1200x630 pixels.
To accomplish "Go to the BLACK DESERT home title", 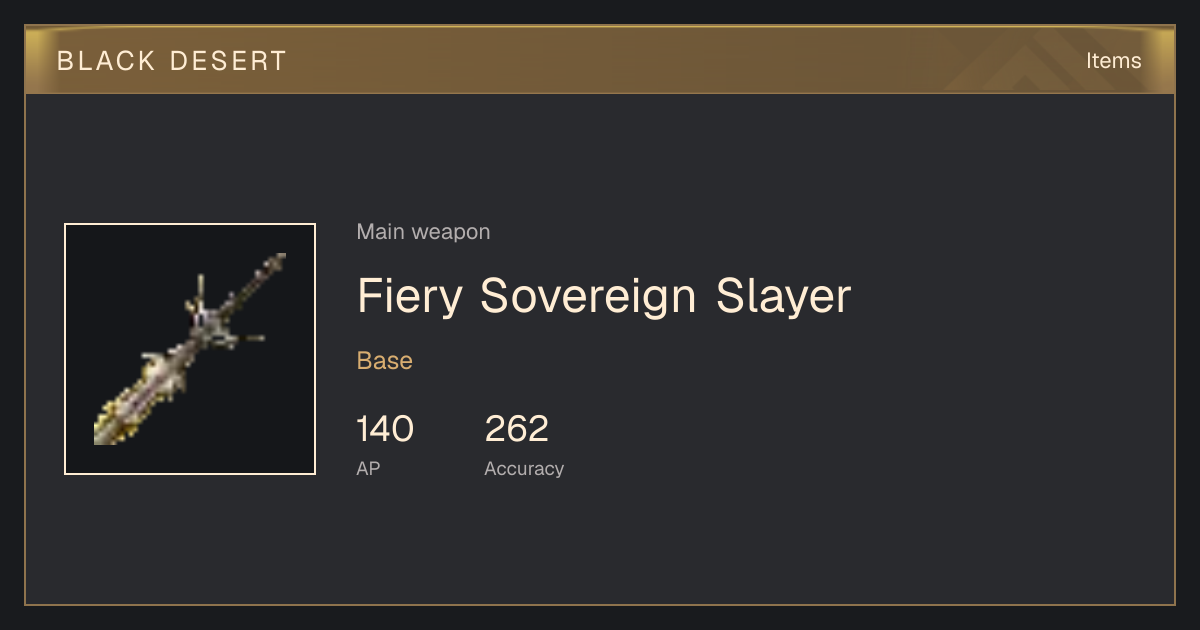I will coord(172,61).
